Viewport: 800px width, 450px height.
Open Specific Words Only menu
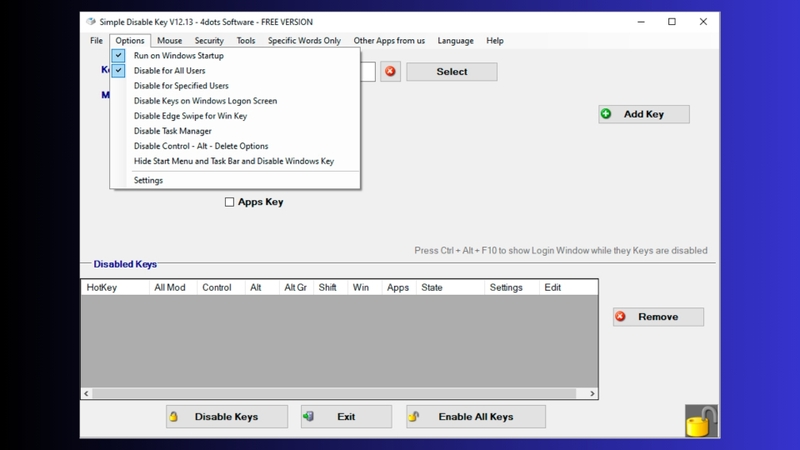click(x=304, y=40)
